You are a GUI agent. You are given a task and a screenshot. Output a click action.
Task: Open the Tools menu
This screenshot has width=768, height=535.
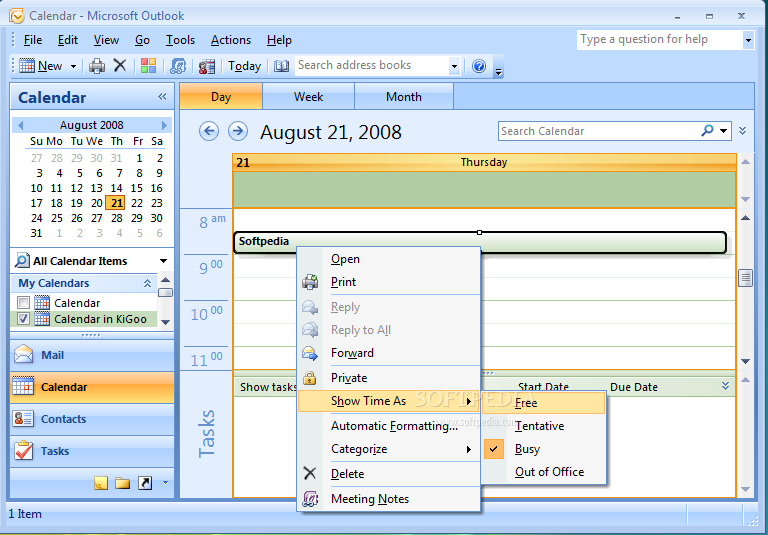180,40
